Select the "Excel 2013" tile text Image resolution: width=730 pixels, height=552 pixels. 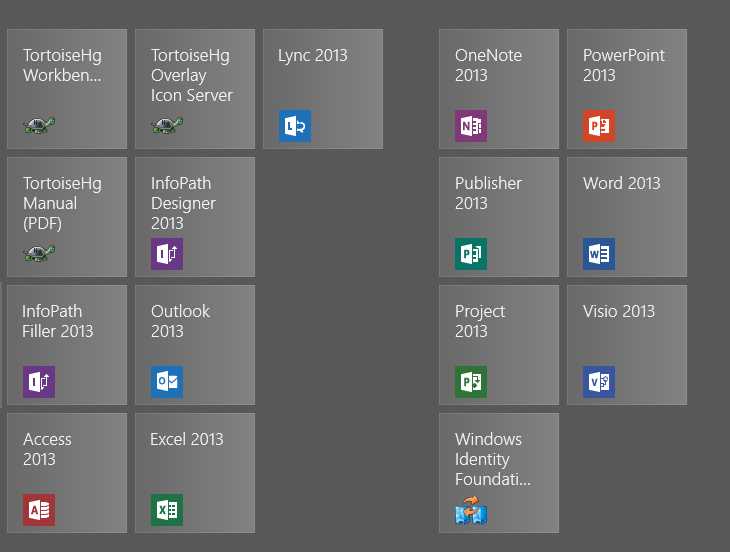point(187,439)
